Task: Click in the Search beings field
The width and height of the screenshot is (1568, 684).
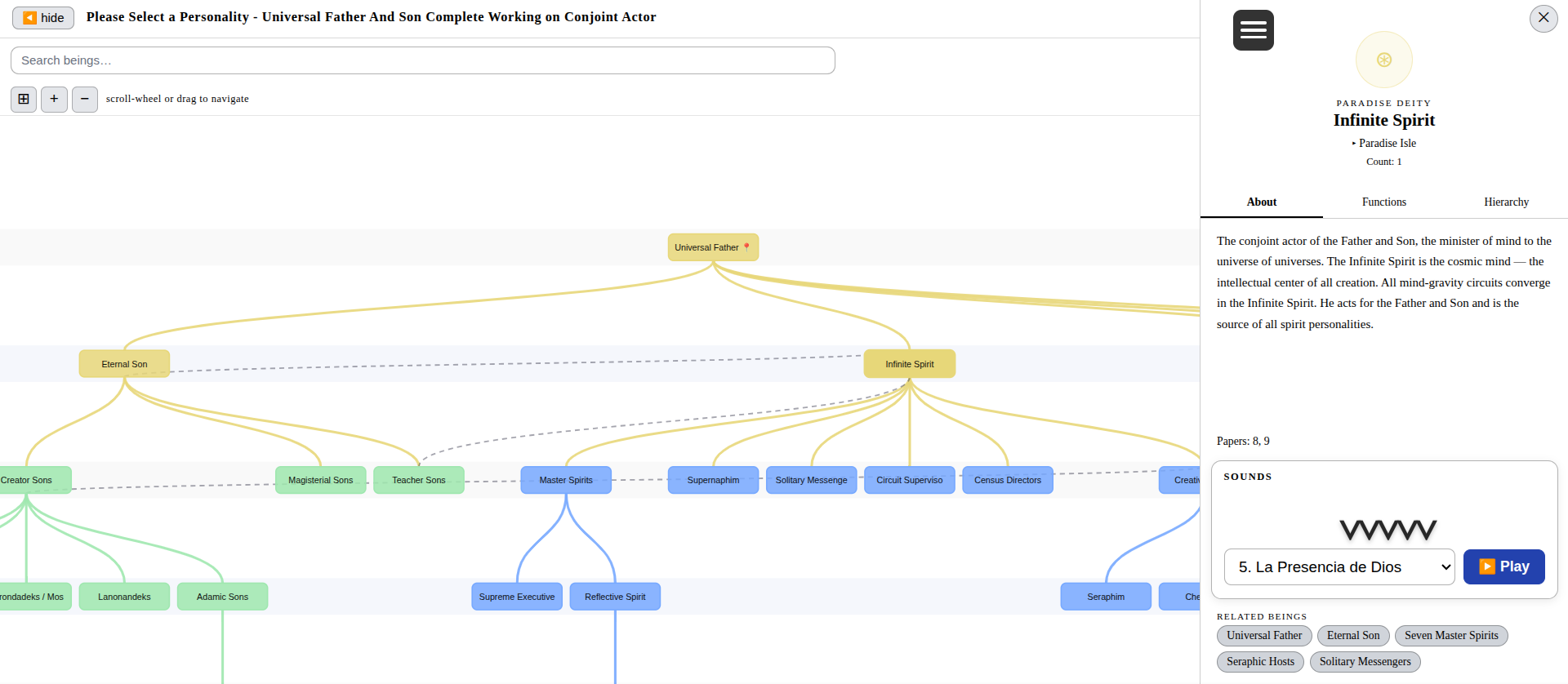Action: pyautogui.click(x=422, y=60)
